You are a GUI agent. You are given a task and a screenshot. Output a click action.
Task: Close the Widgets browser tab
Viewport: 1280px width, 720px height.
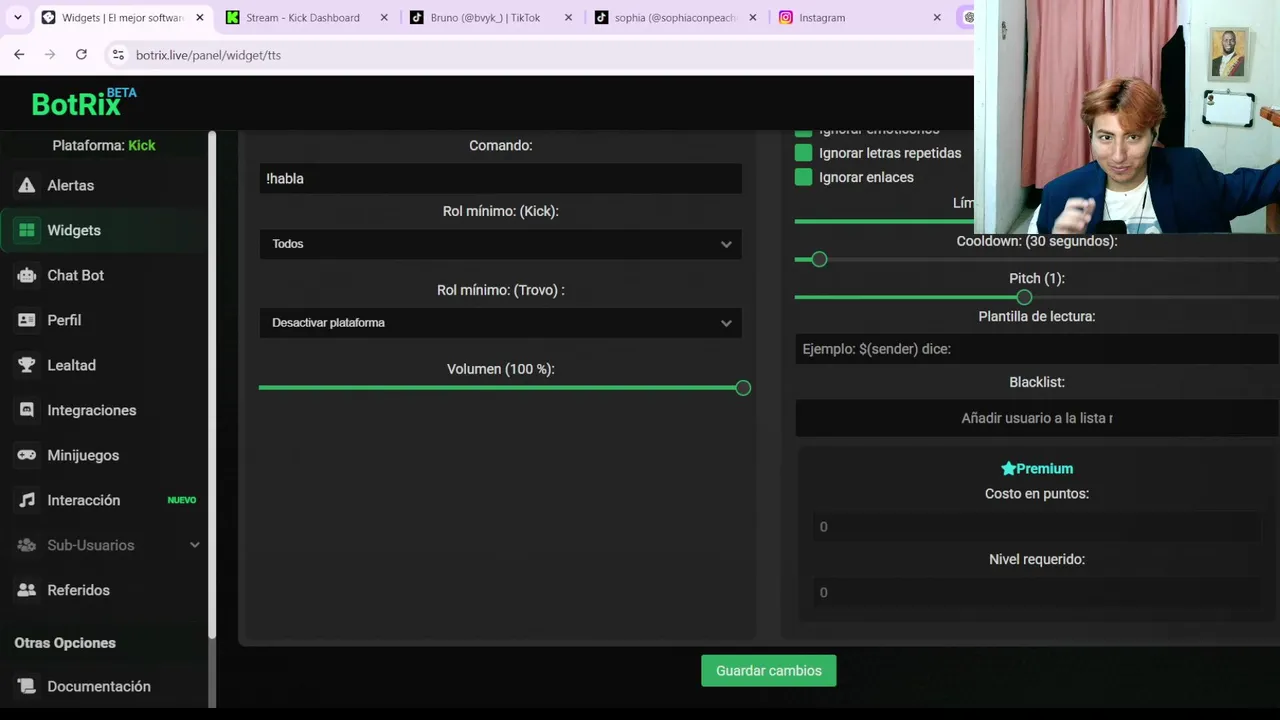[199, 17]
